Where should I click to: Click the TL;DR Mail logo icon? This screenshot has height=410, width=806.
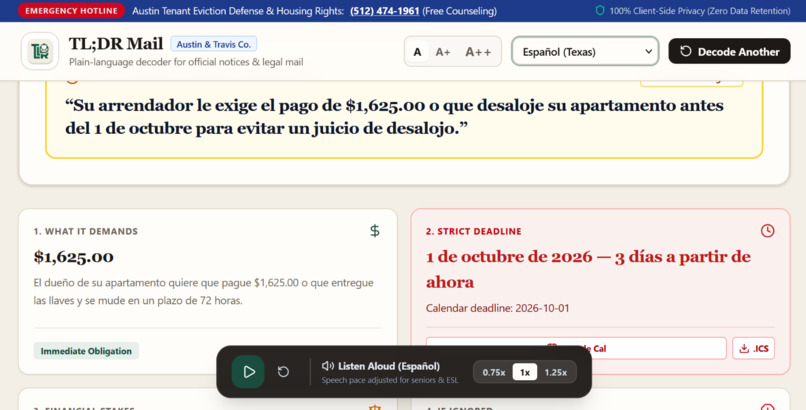pos(40,51)
